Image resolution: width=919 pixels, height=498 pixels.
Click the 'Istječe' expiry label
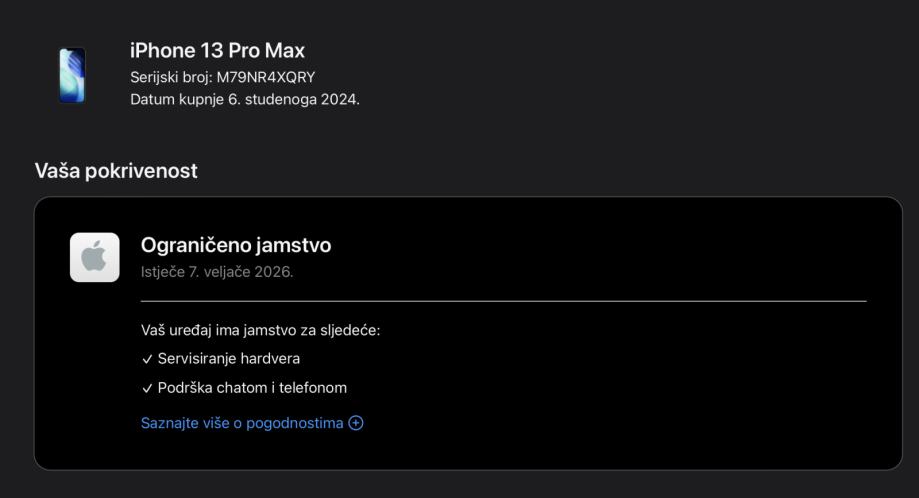coord(163,271)
